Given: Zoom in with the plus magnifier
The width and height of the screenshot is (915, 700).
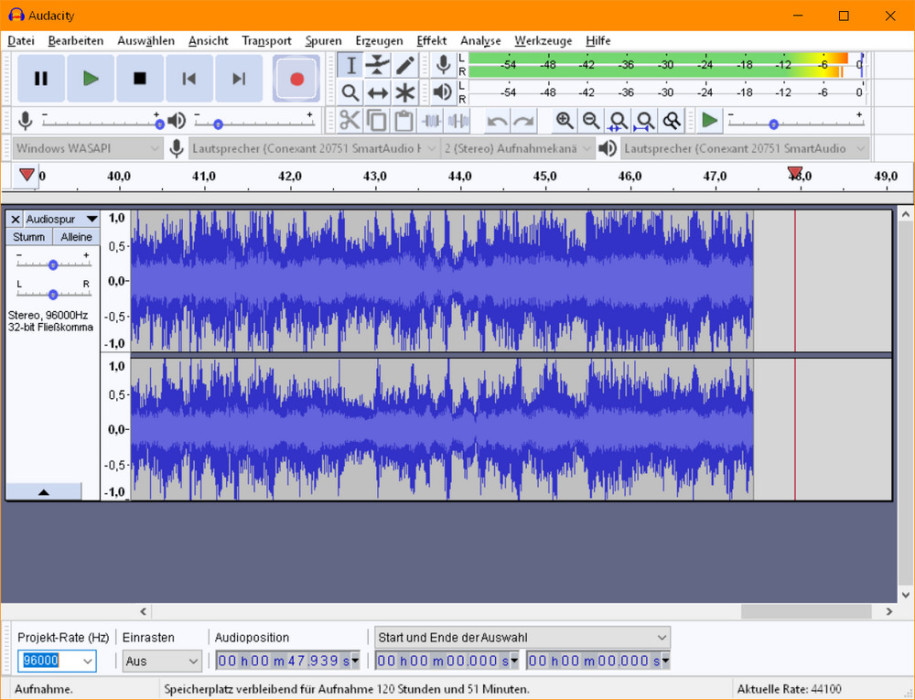Looking at the screenshot, I should [x=564, y=121].
